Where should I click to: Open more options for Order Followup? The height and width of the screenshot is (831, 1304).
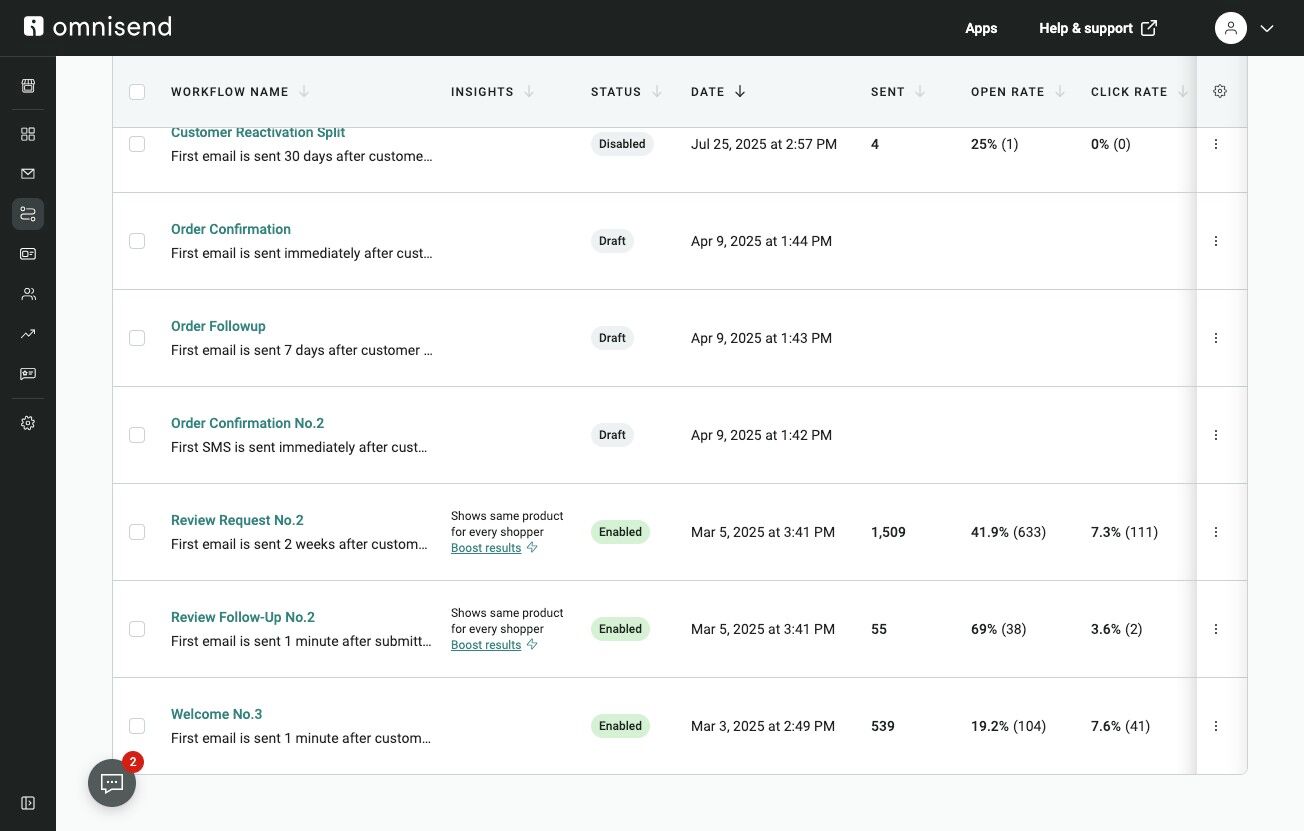click(x=1216, y=338)
